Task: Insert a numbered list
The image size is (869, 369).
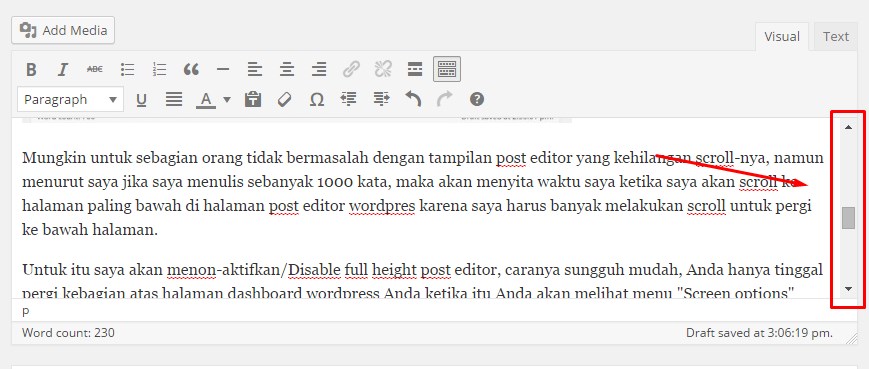Action: [160, 69]
